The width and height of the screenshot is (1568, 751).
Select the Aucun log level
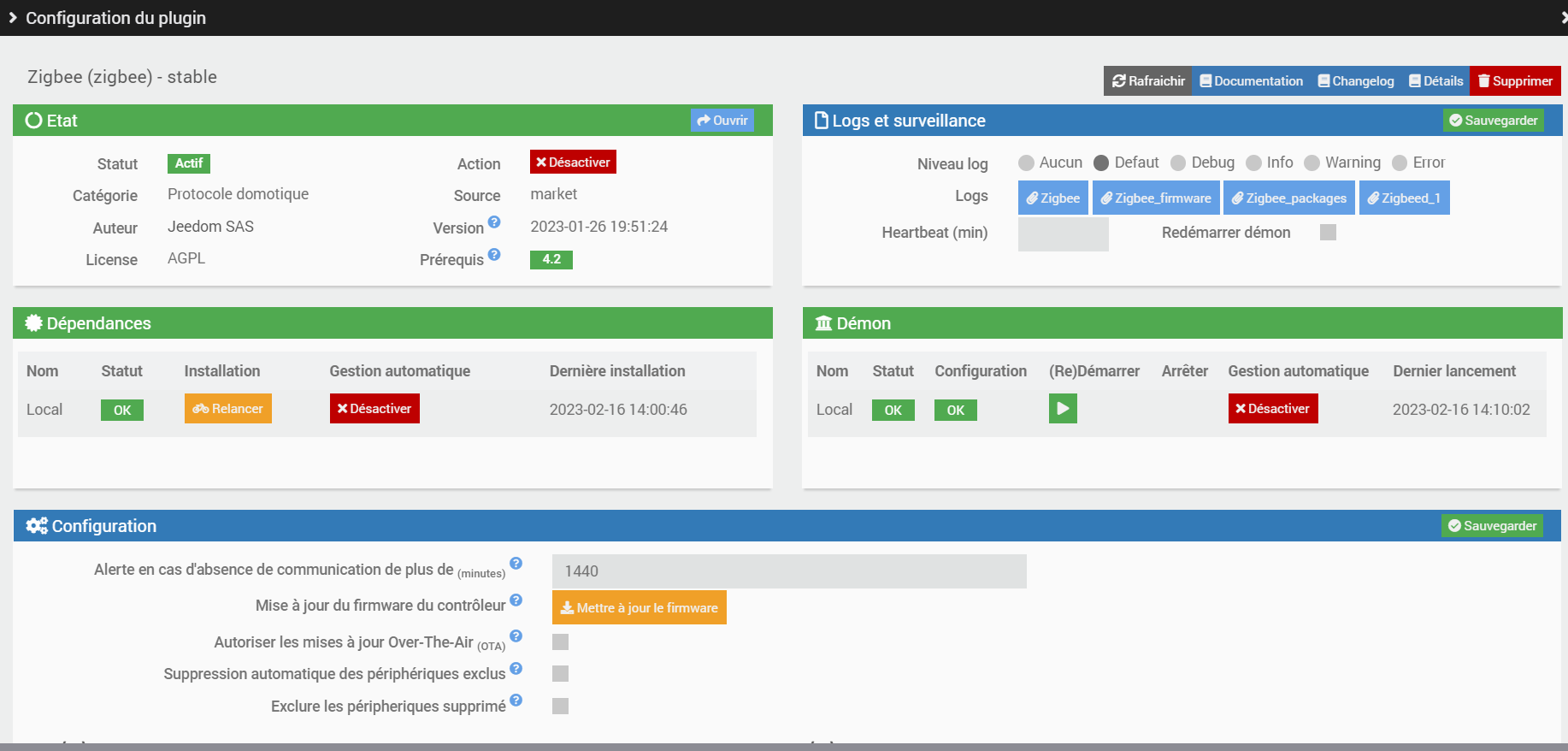click(1026, 163)
